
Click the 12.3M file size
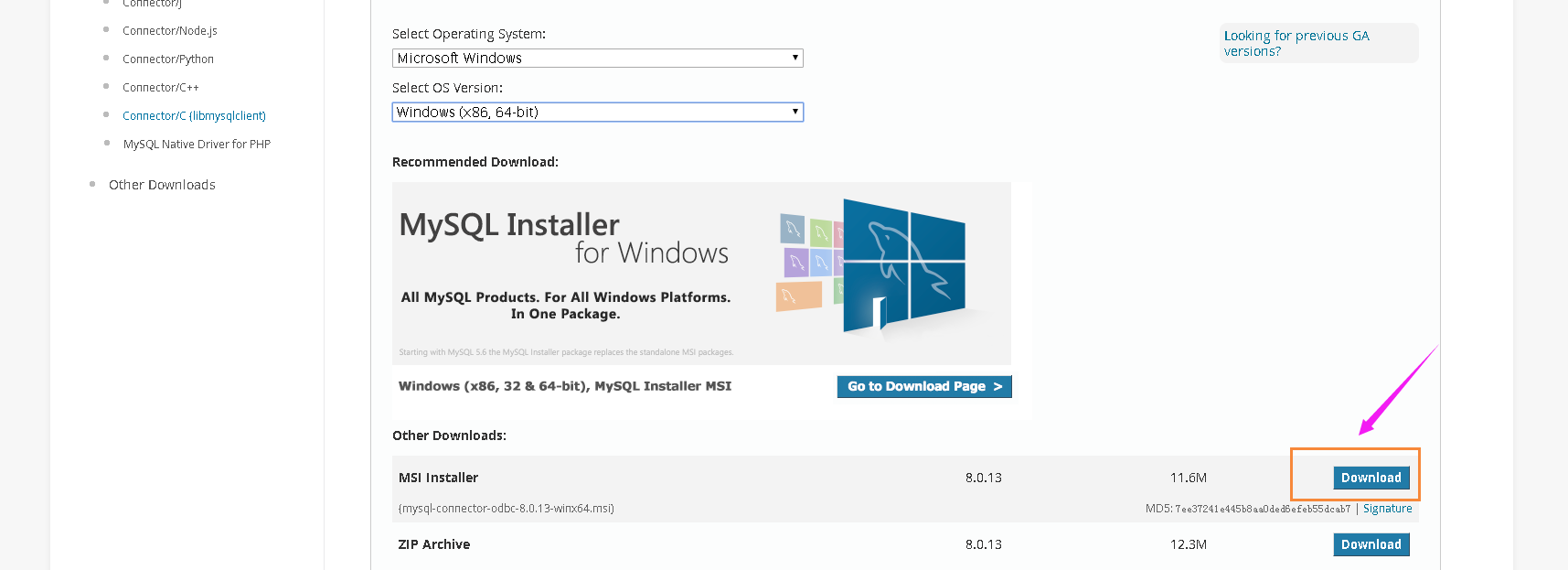click(x=1189, y=544)
